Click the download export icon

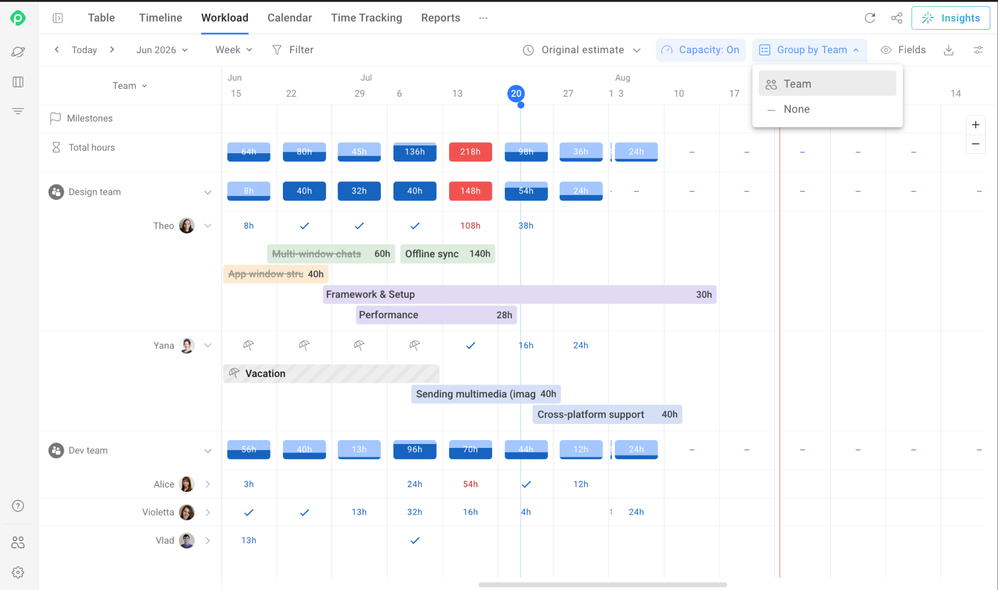coord(948,50)
